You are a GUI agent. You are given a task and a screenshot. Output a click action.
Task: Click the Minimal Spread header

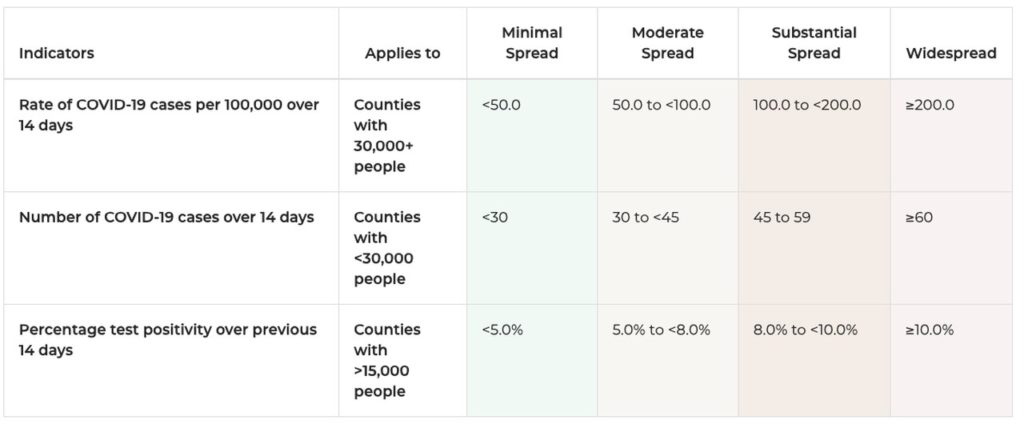532,43
